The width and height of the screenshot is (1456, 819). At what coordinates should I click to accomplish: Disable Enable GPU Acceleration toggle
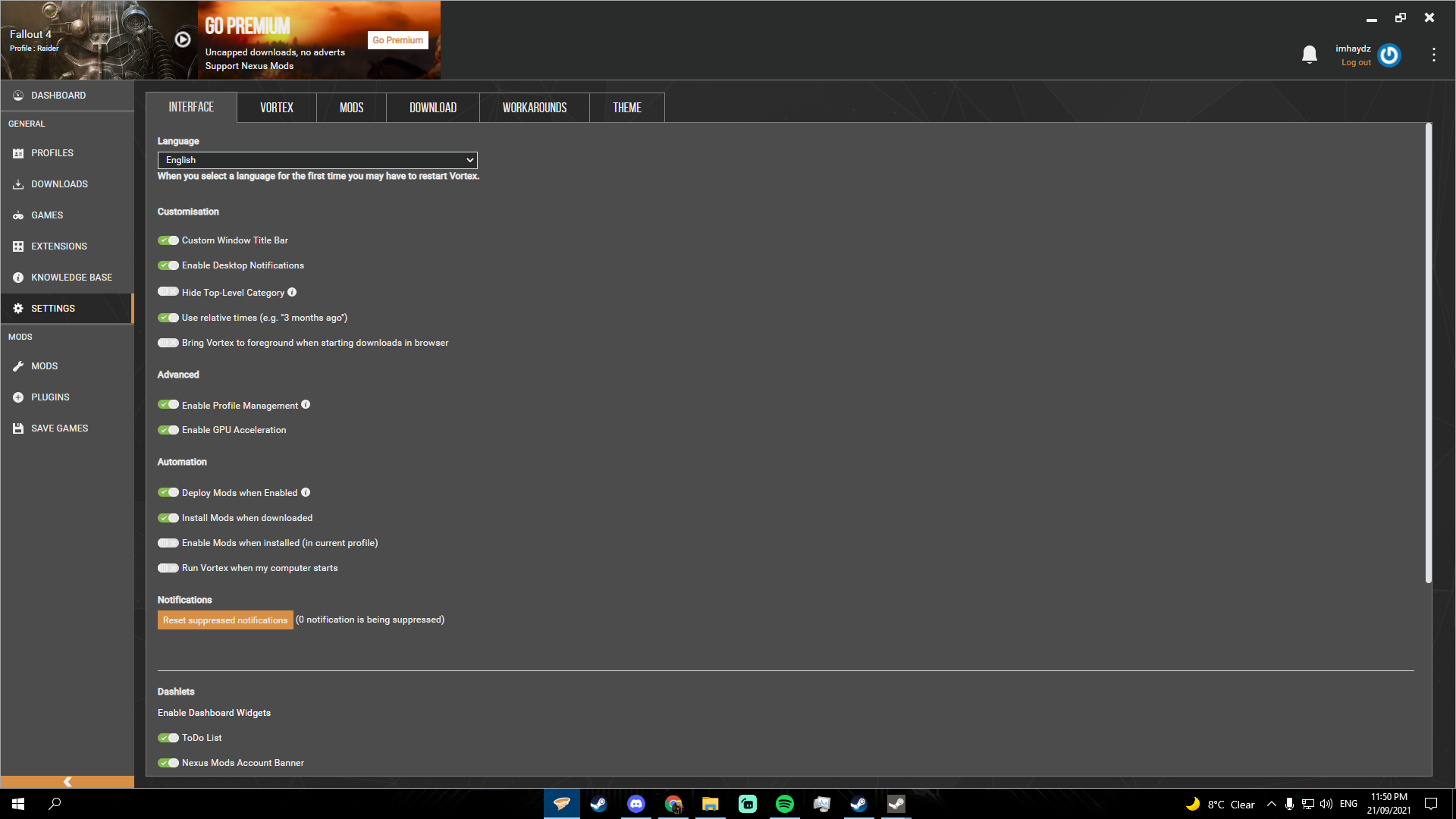pyautogui.click(x=168, y=430)
